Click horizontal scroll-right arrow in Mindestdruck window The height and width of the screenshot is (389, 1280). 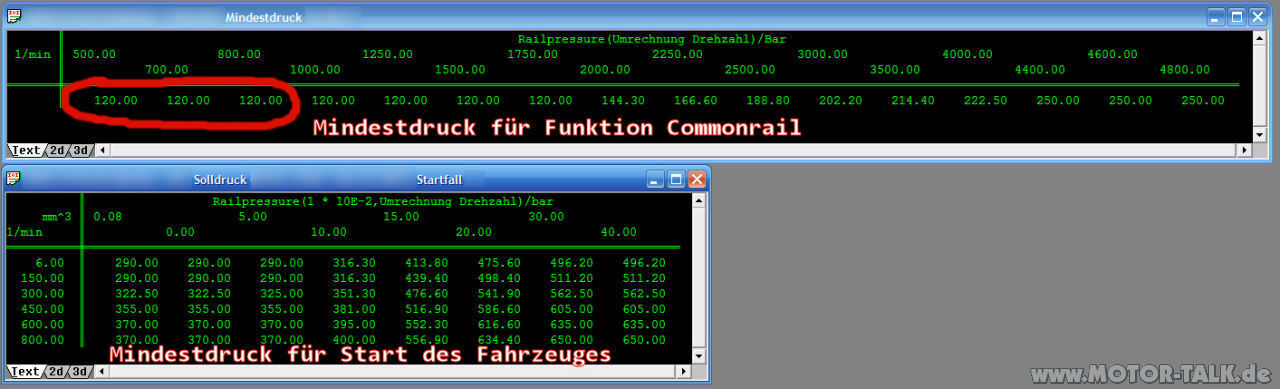tap(1245, 150)
